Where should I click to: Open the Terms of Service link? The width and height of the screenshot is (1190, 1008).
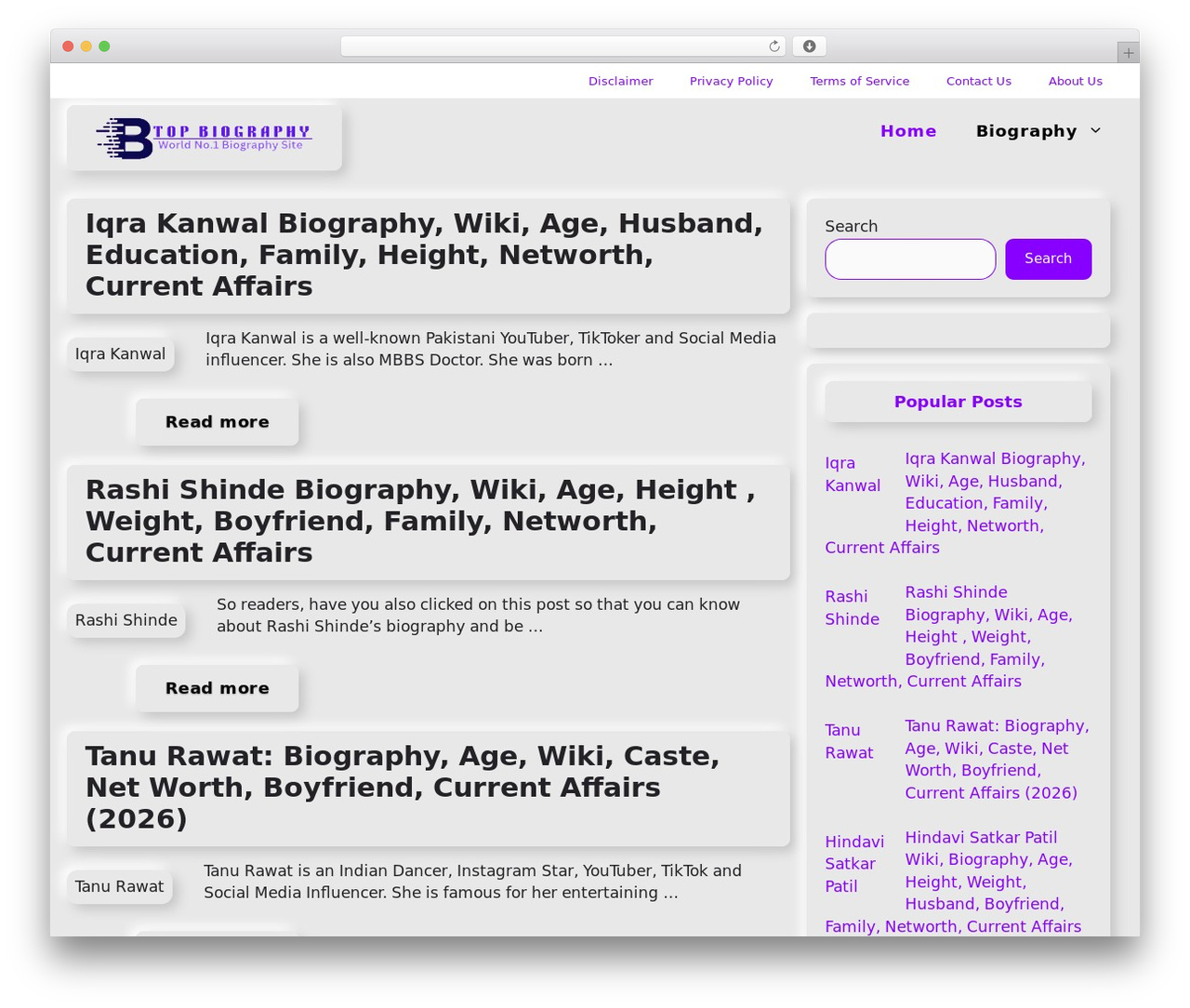point(860,81)
